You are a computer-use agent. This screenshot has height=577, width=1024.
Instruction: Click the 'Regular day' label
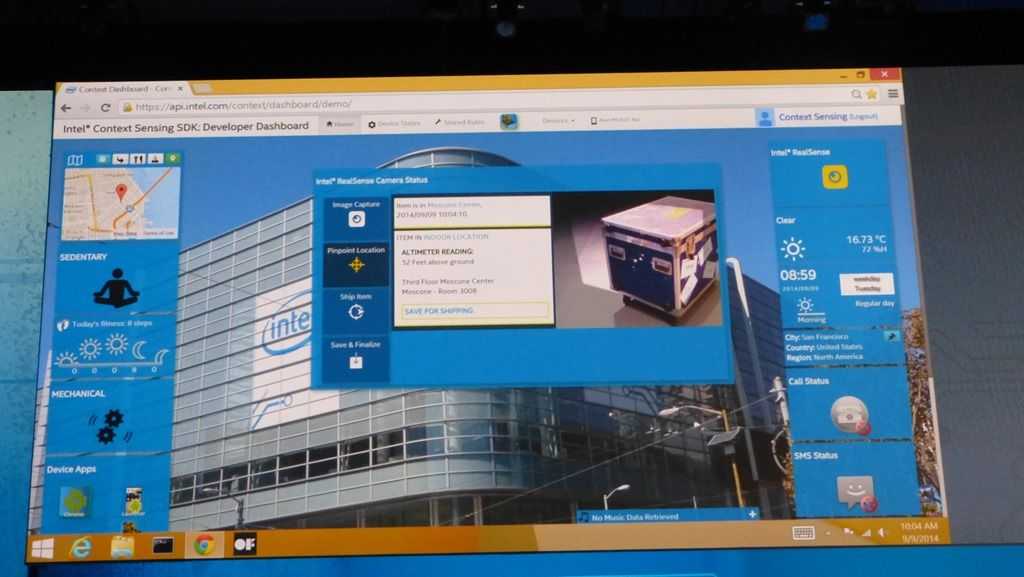[874, 304]
